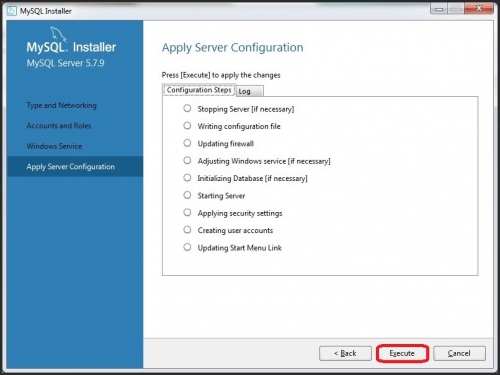Viewport: 500px width, 375px height.
Task: Click the 'Updating firewall' text
Action: point(226,144)
